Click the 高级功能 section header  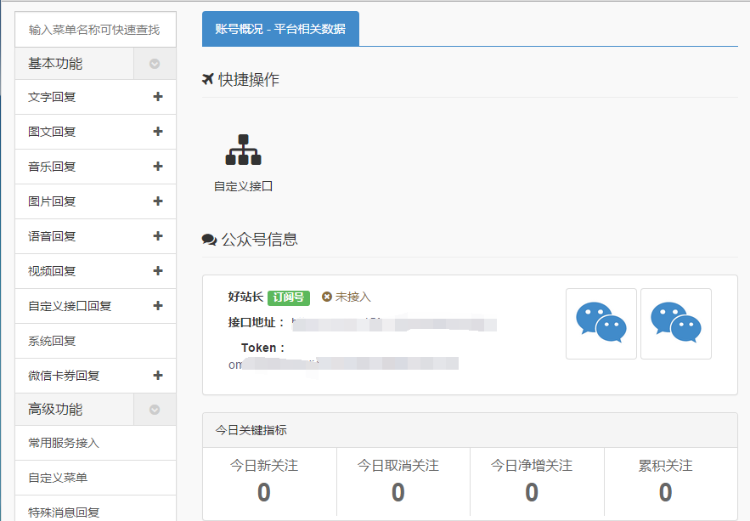[74, 410]
